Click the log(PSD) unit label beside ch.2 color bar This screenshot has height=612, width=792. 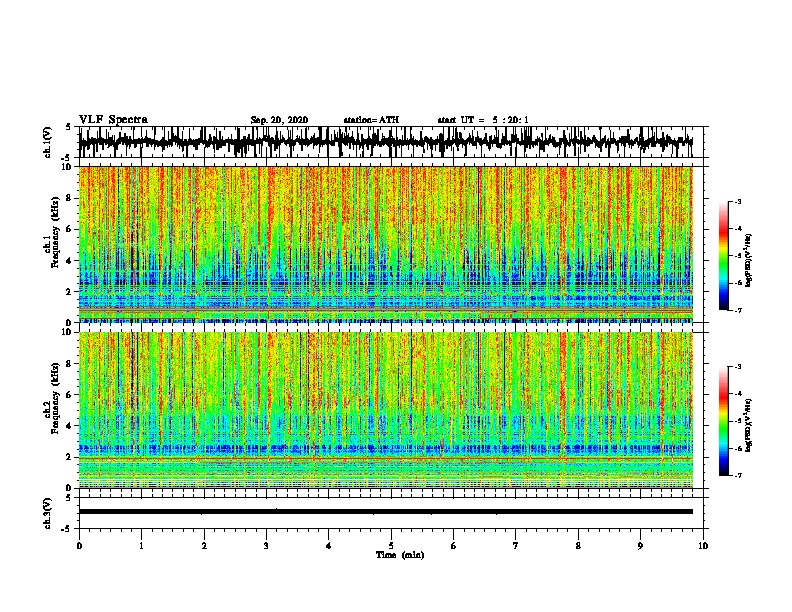point(749,425)
